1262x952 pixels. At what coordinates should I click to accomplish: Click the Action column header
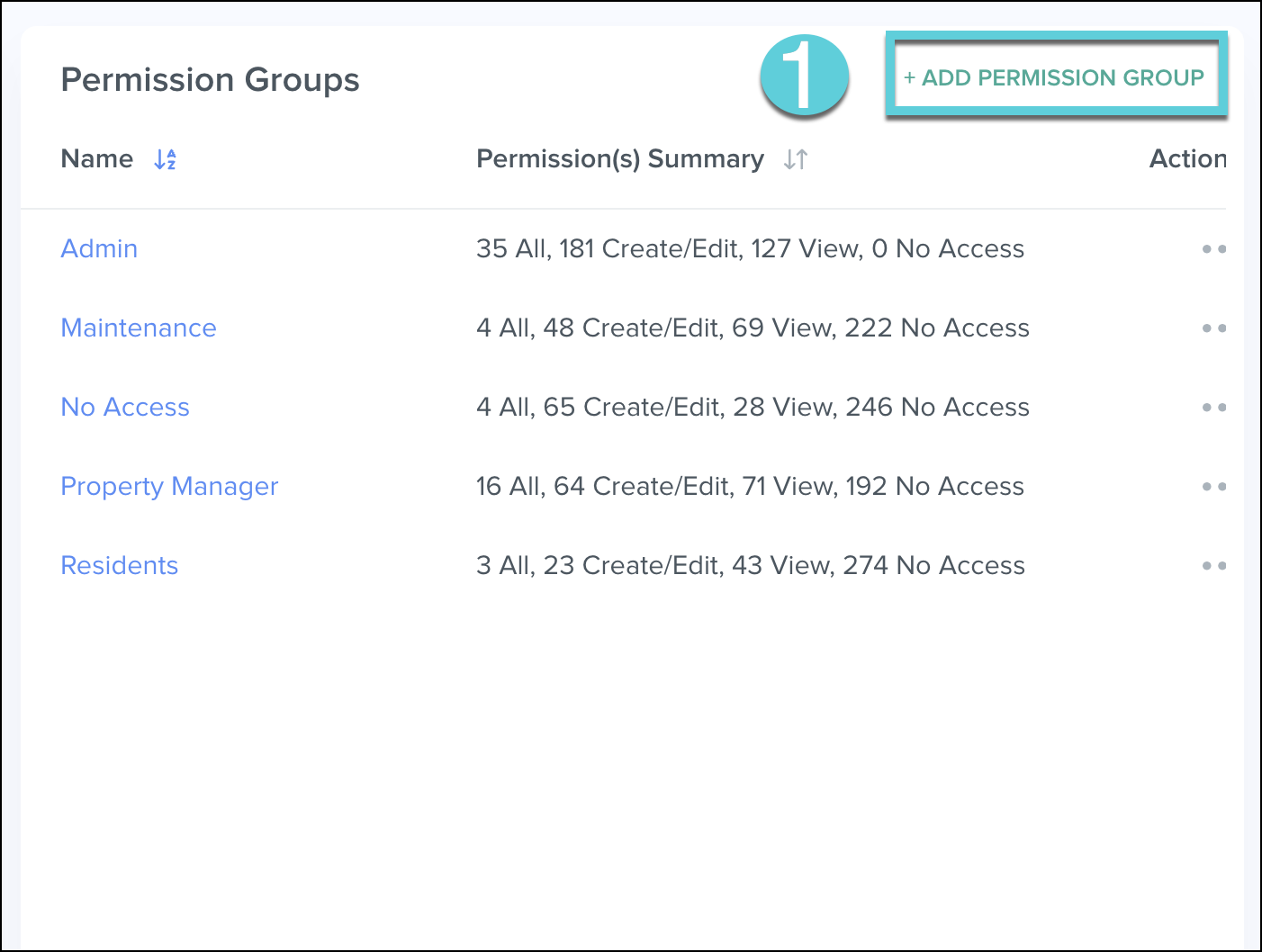(x=1188, y=159)
